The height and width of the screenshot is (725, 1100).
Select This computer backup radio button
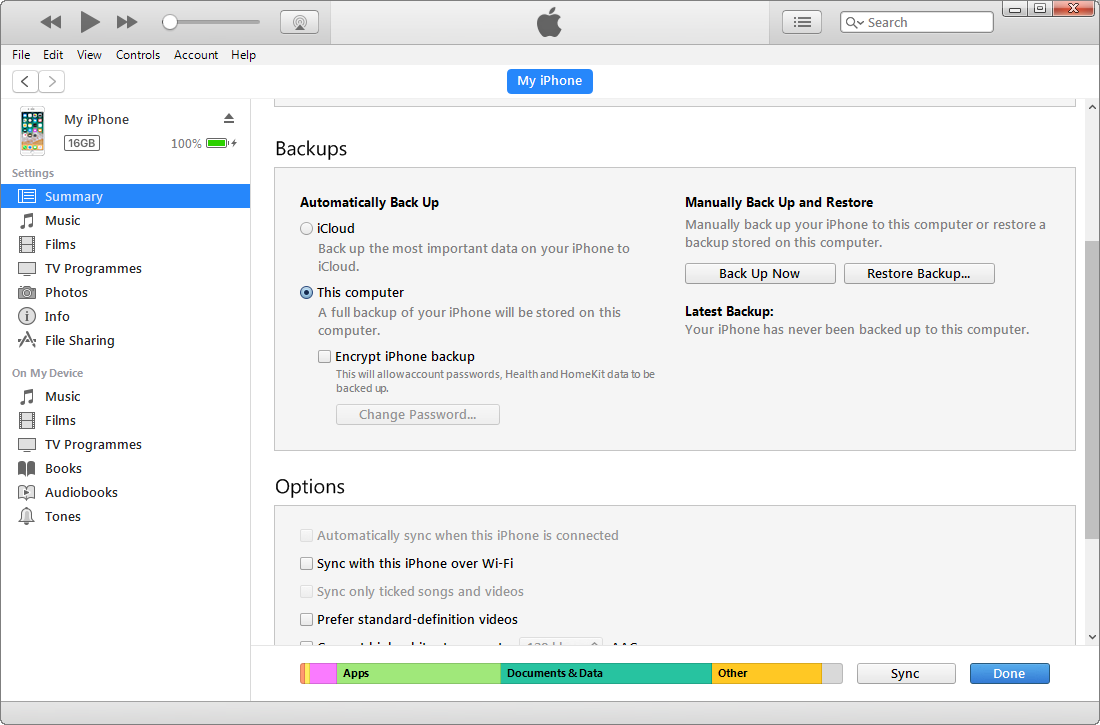(x=307, y=293)
